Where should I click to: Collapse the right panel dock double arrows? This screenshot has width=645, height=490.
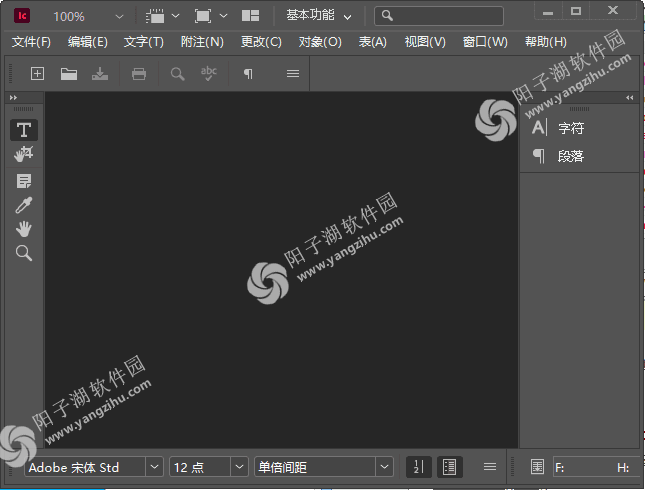click(x=629, y=98)
